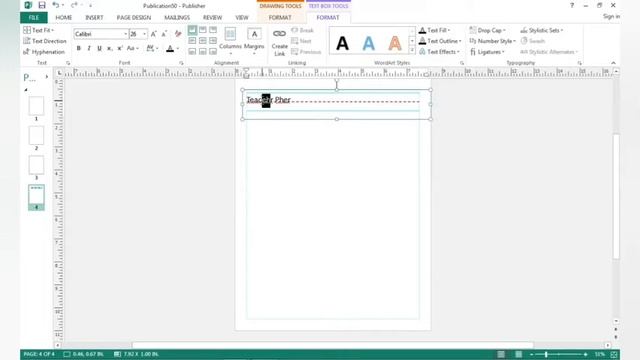Toggle Italic formatting
This screenshot has height=360, width=640.
(89, 49)
